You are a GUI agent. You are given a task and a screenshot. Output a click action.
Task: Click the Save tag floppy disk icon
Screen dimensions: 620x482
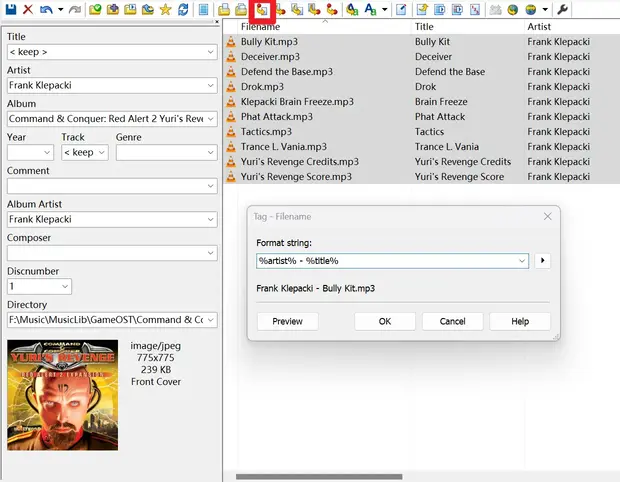[x=9, y=9]
